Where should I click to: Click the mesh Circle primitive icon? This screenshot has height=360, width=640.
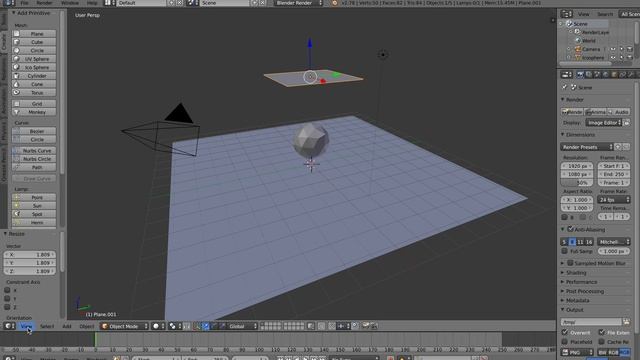(16, 51)
